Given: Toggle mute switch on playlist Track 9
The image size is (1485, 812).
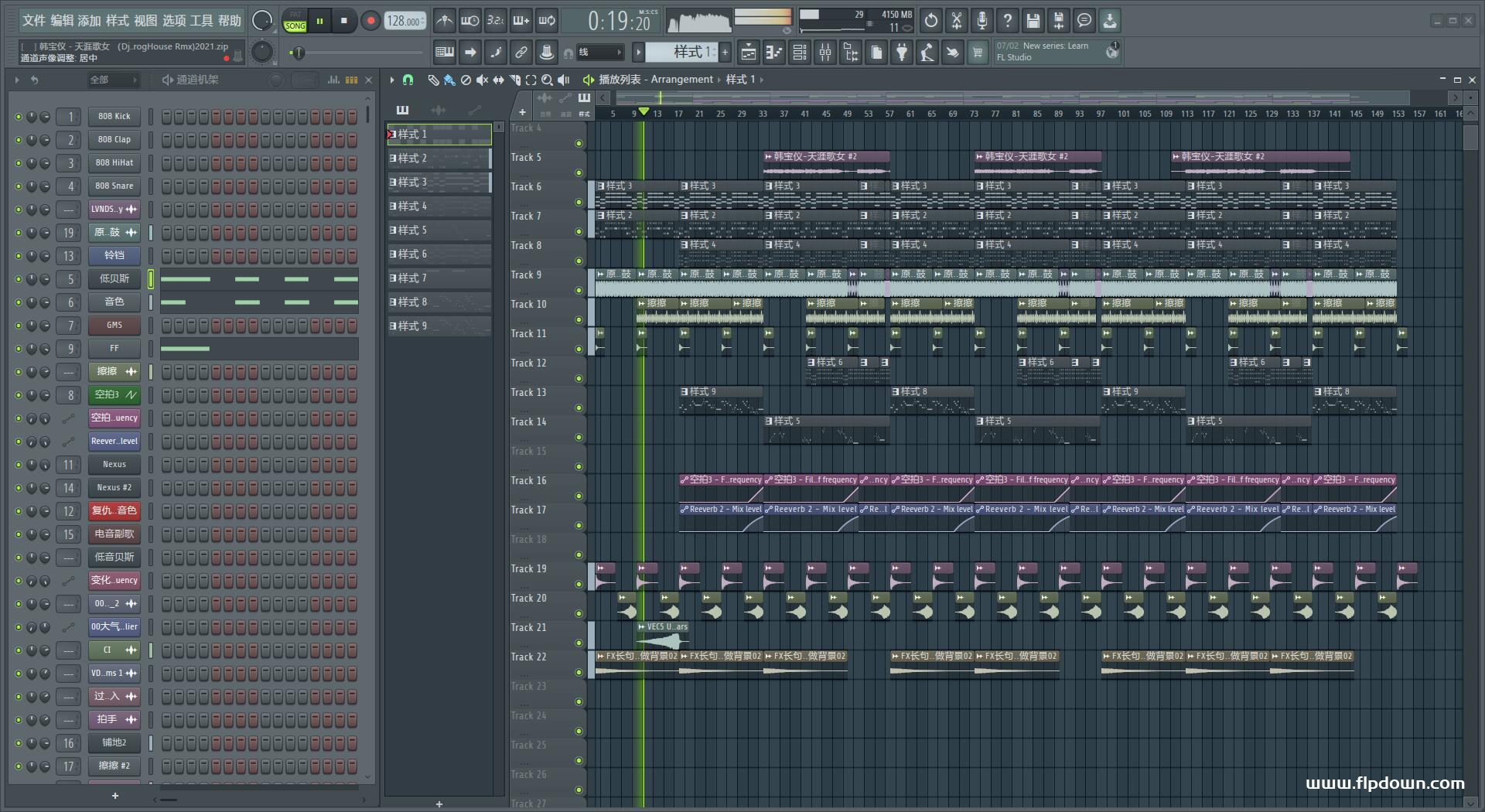Looking at the screenshot, I should pyautogui.click(x=579, y=290).
